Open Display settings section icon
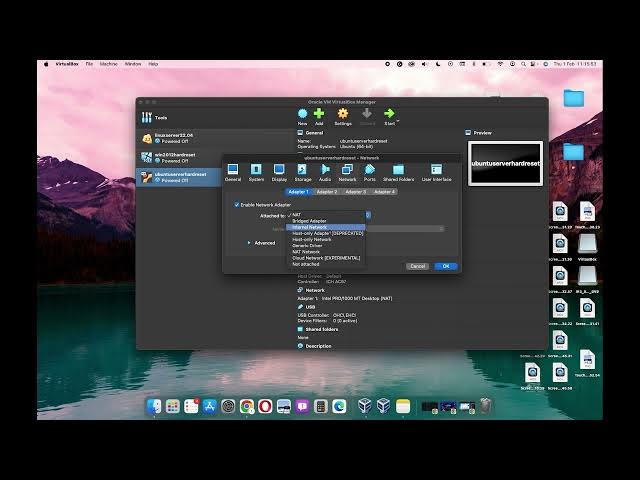The image size is (640, 480). (x=279, y=169)
